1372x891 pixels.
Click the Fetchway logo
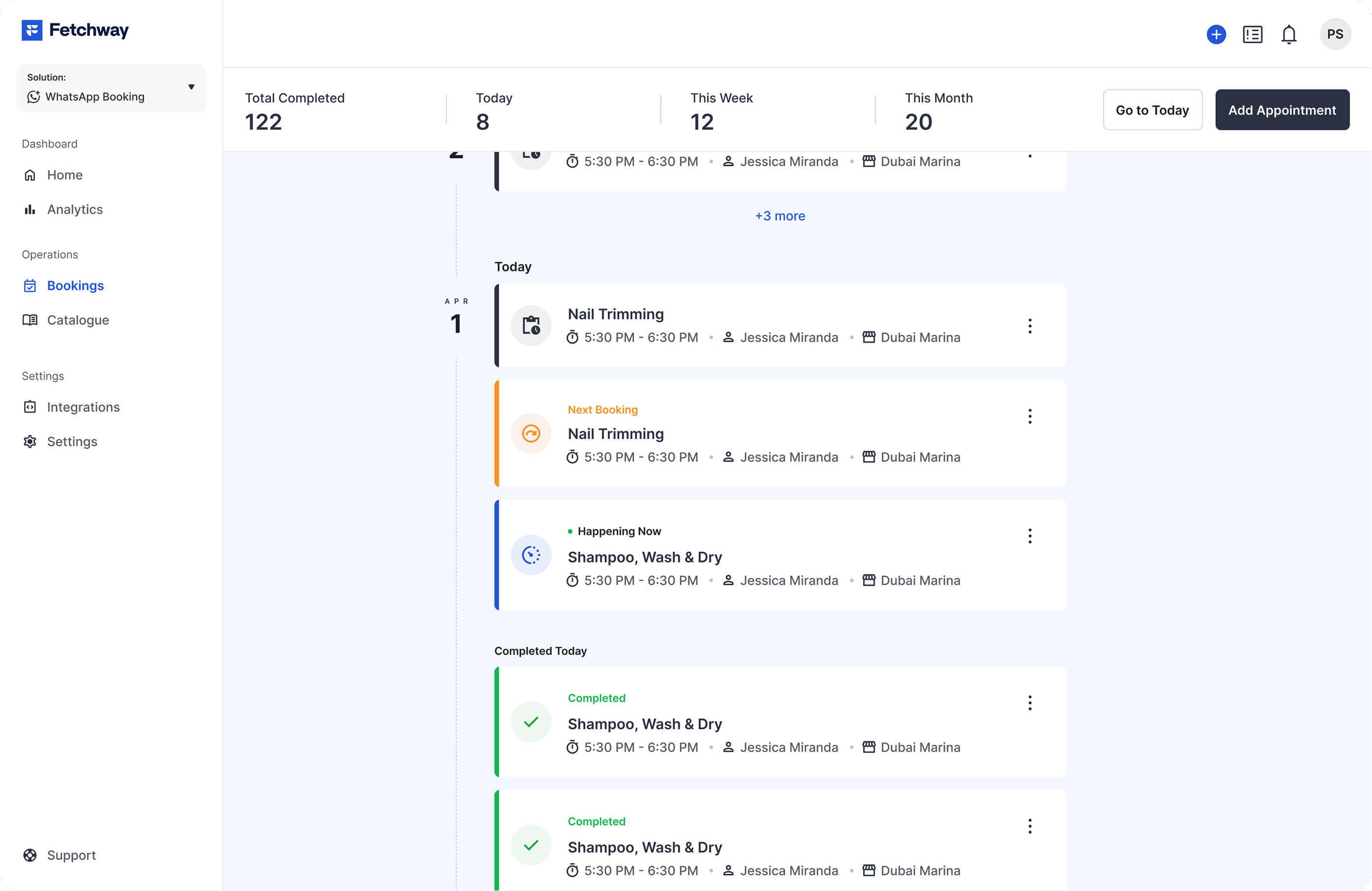(x=74, y=30)
